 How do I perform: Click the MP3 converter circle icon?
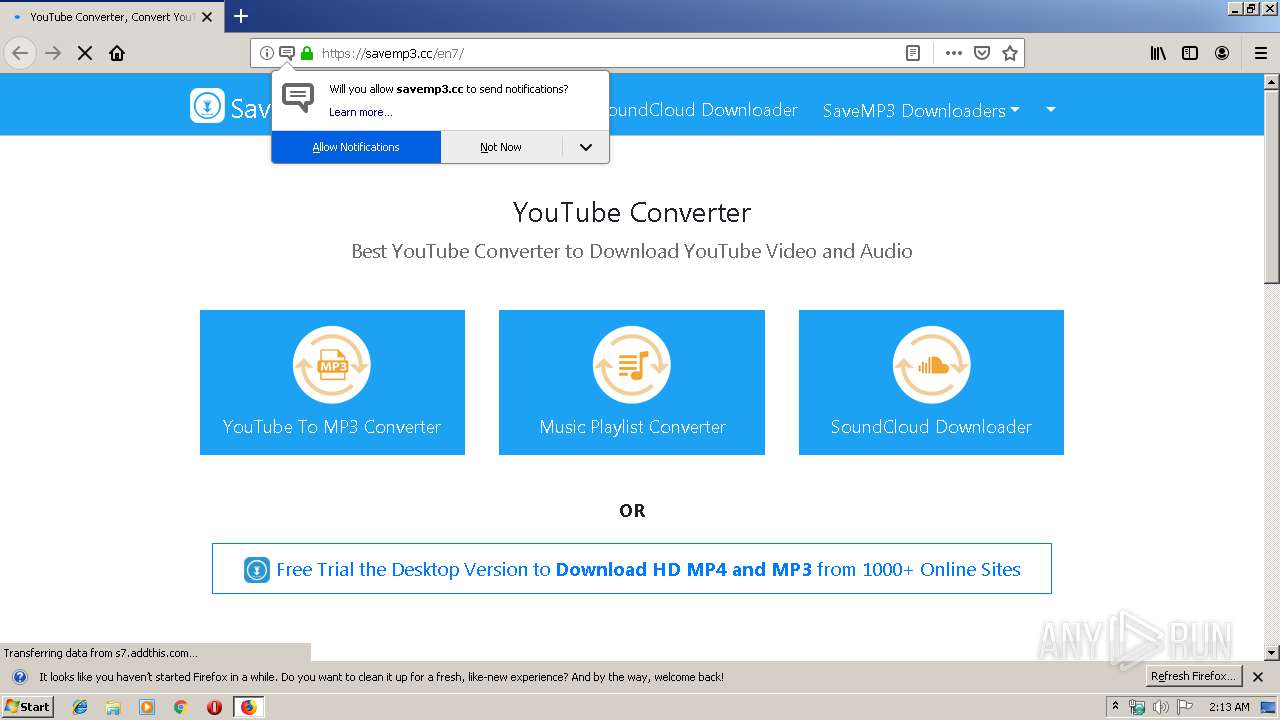click(332, 365)
